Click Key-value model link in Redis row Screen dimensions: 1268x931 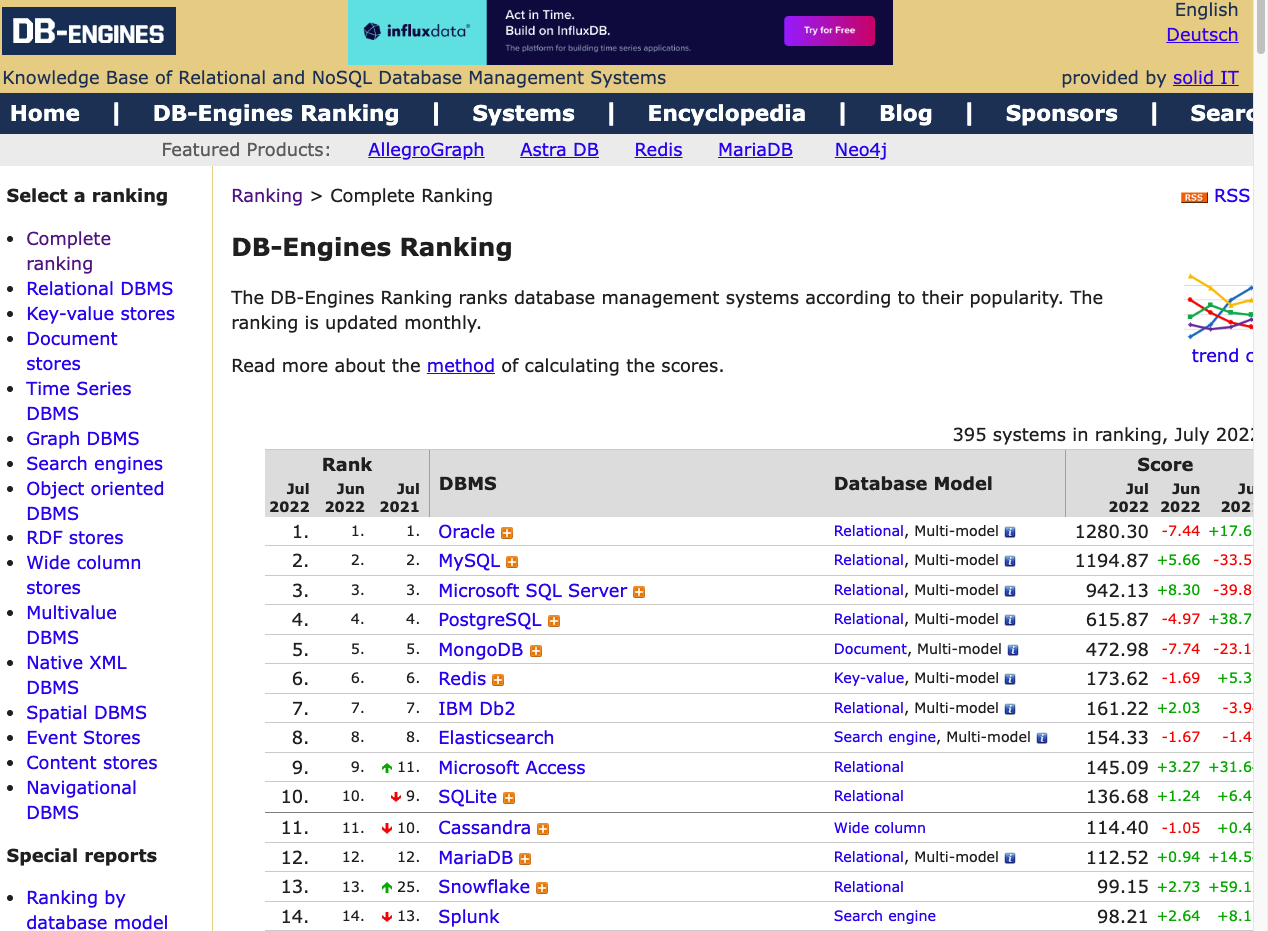coord(869,678)
